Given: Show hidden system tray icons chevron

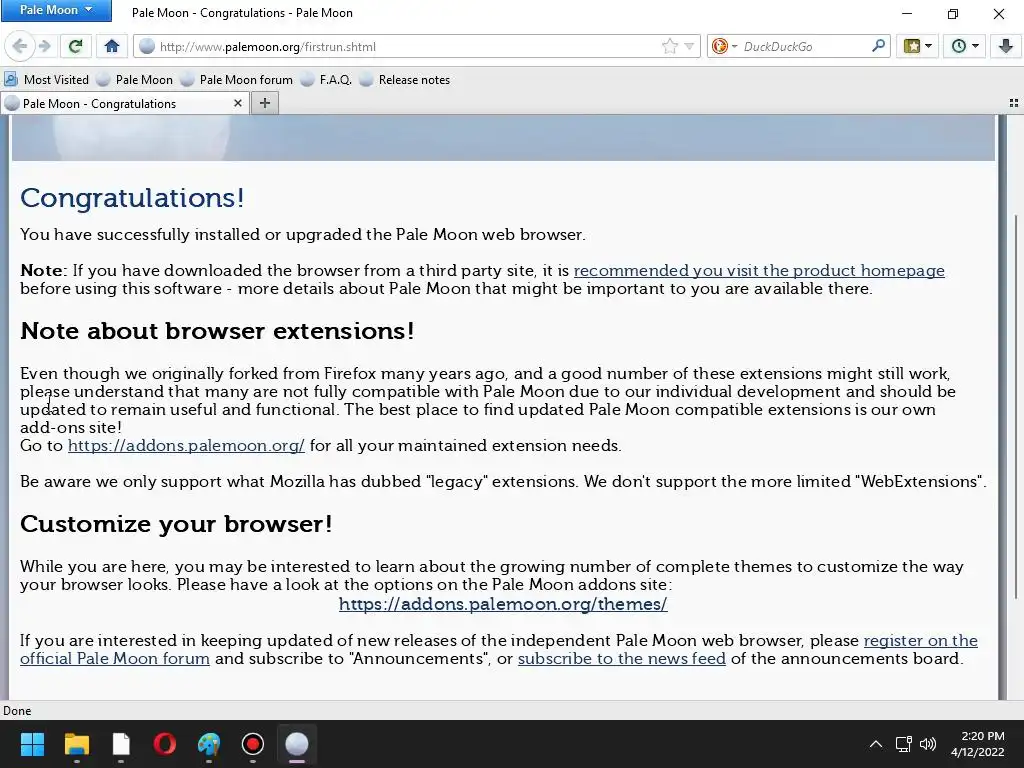Looking at the screenshot, I should coord(876,744).
